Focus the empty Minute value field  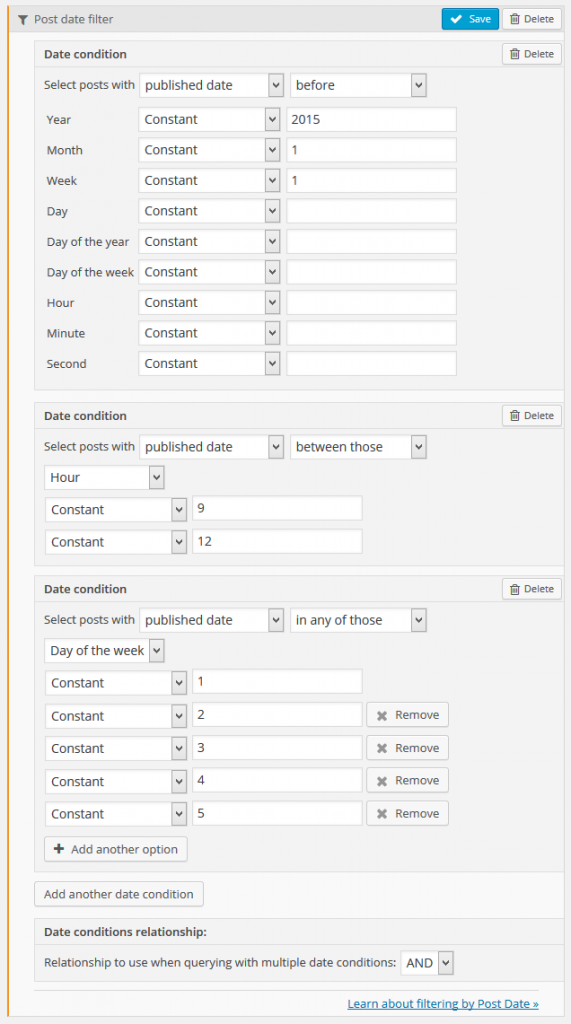(371, 333)
